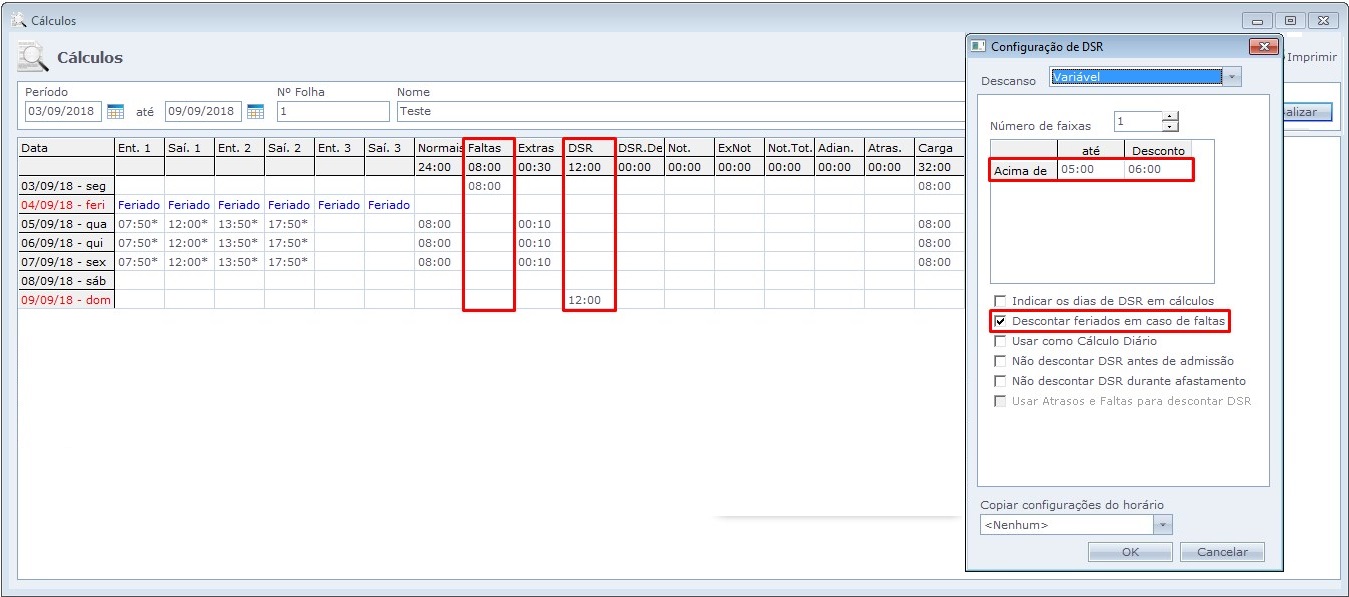The height and width of the screenshot is (597, 1349).
Task: Enable Usar como Cálculo Diário
Action: coord(1000,341)
